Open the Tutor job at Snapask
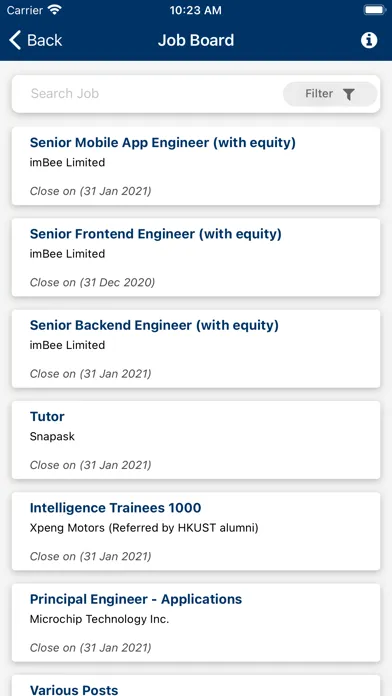Viewport: 392px width, 696px height. [x=196, y=440]
